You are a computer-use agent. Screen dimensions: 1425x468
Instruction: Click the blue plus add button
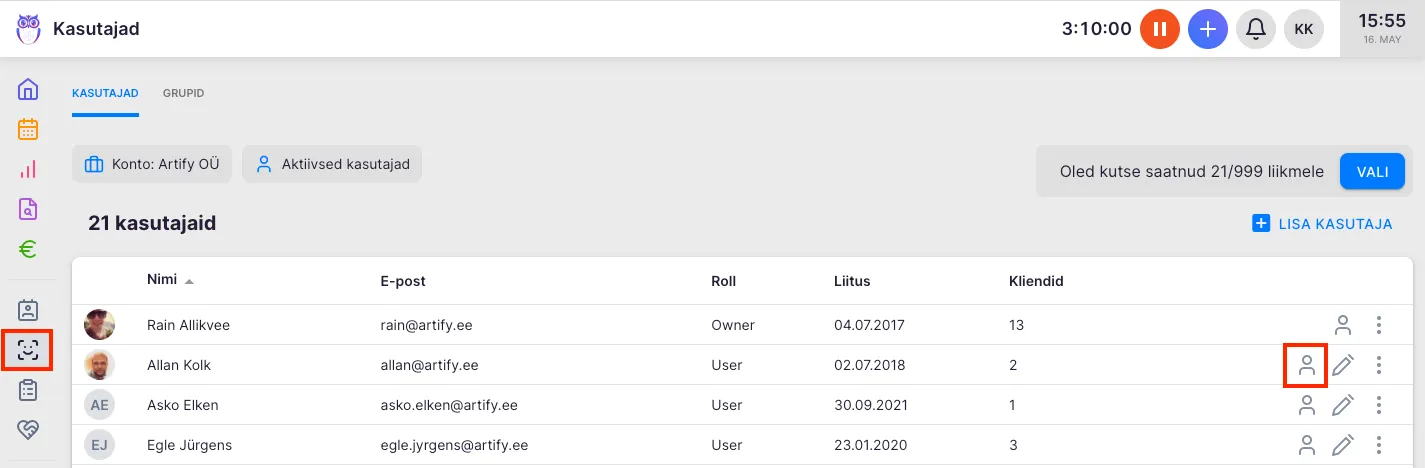[x=1208, y=29]
